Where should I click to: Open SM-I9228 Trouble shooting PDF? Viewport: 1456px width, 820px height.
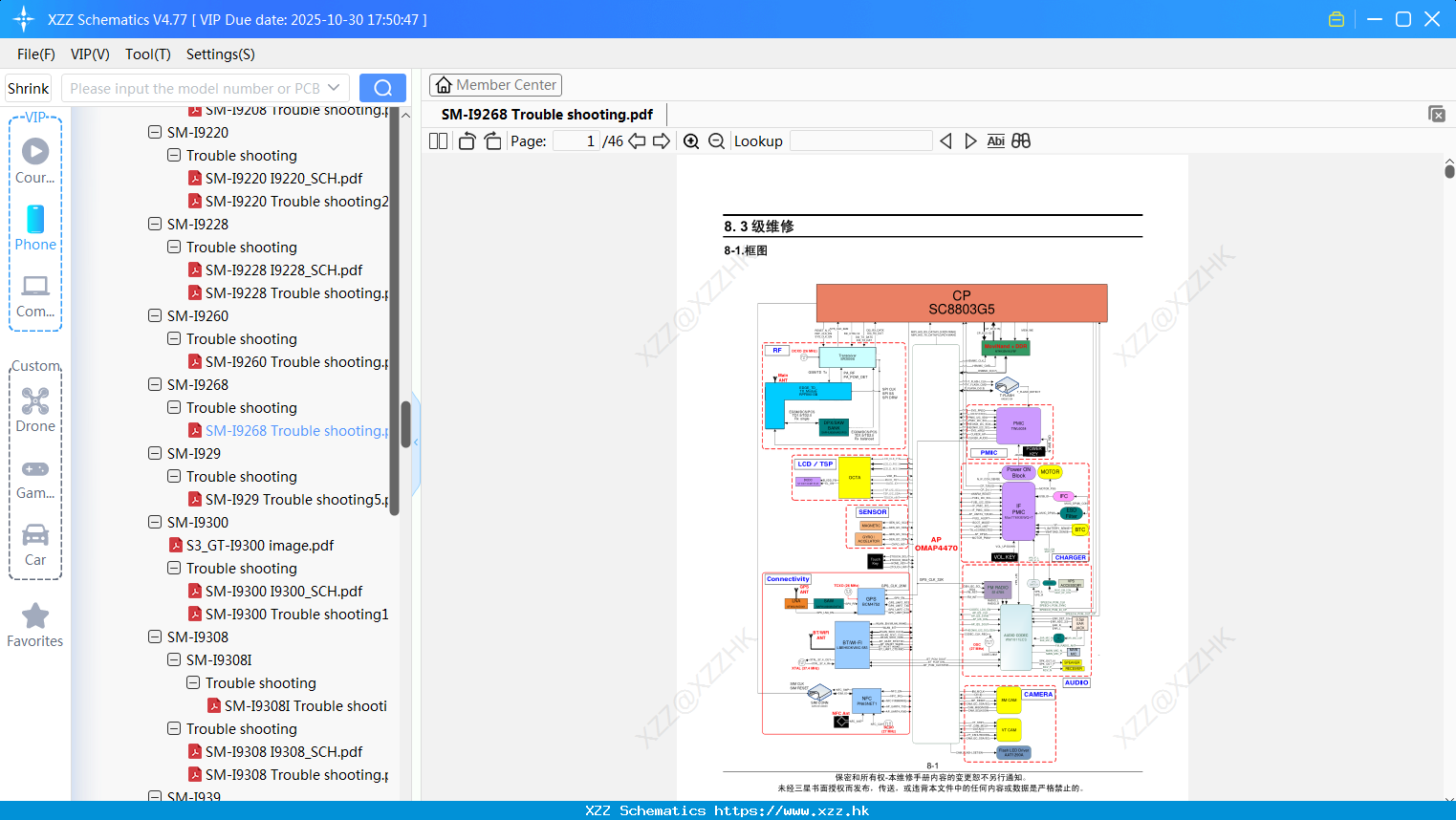click(297, 293)
